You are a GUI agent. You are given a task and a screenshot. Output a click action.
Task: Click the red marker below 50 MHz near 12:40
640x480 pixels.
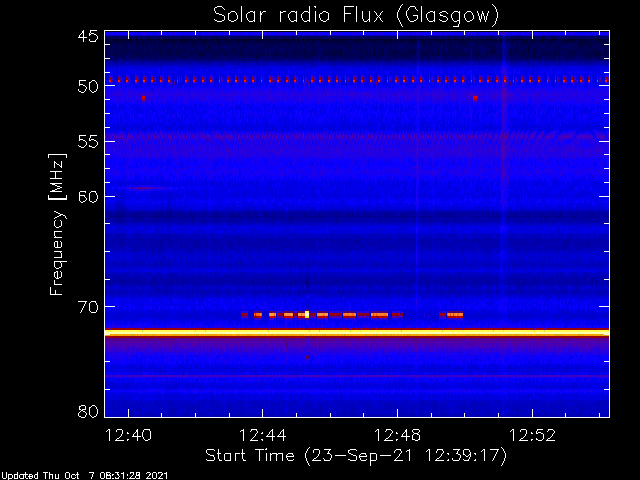[143, 98]
